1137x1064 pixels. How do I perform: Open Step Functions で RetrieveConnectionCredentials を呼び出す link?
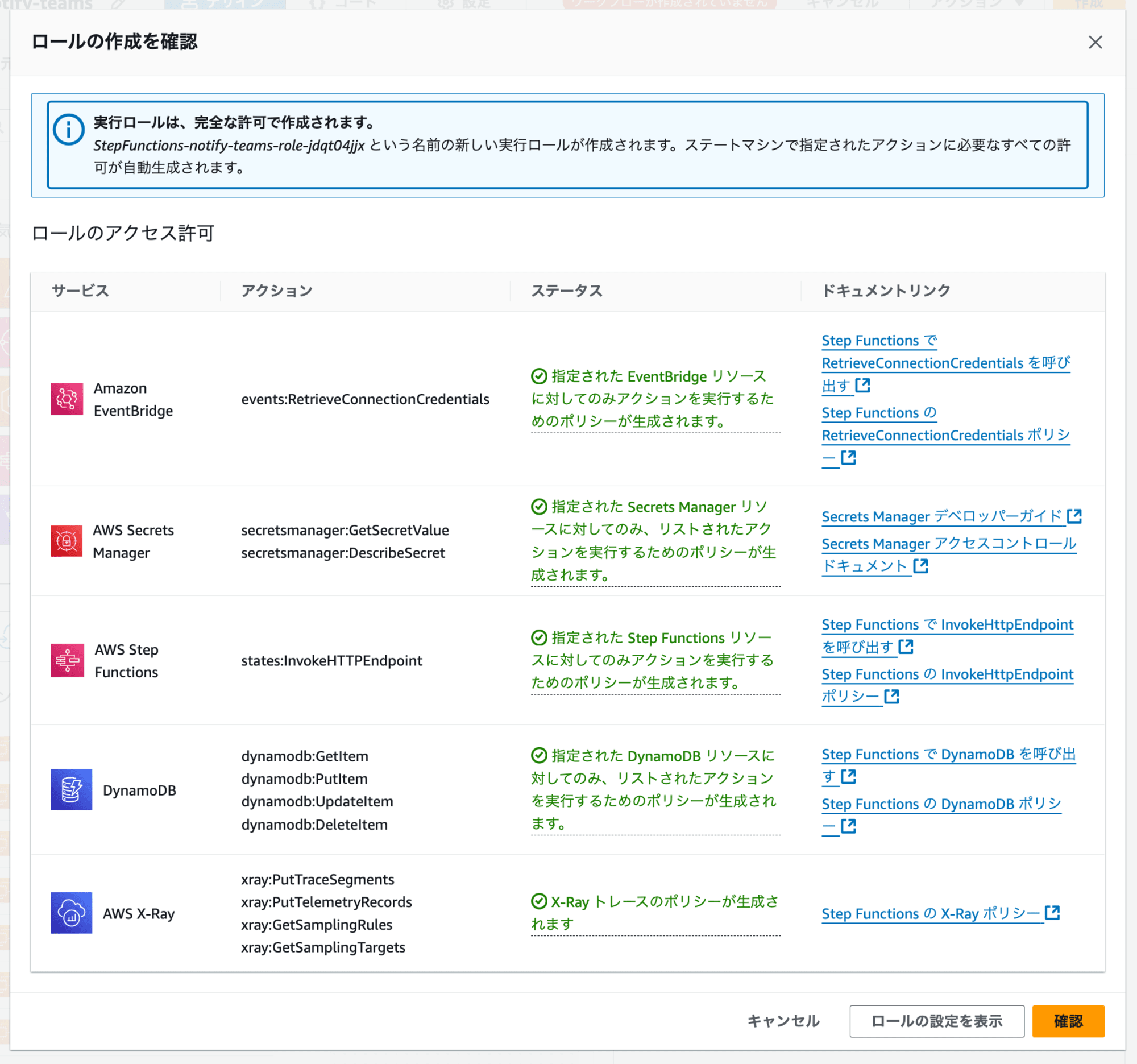(x=945, y=363)
